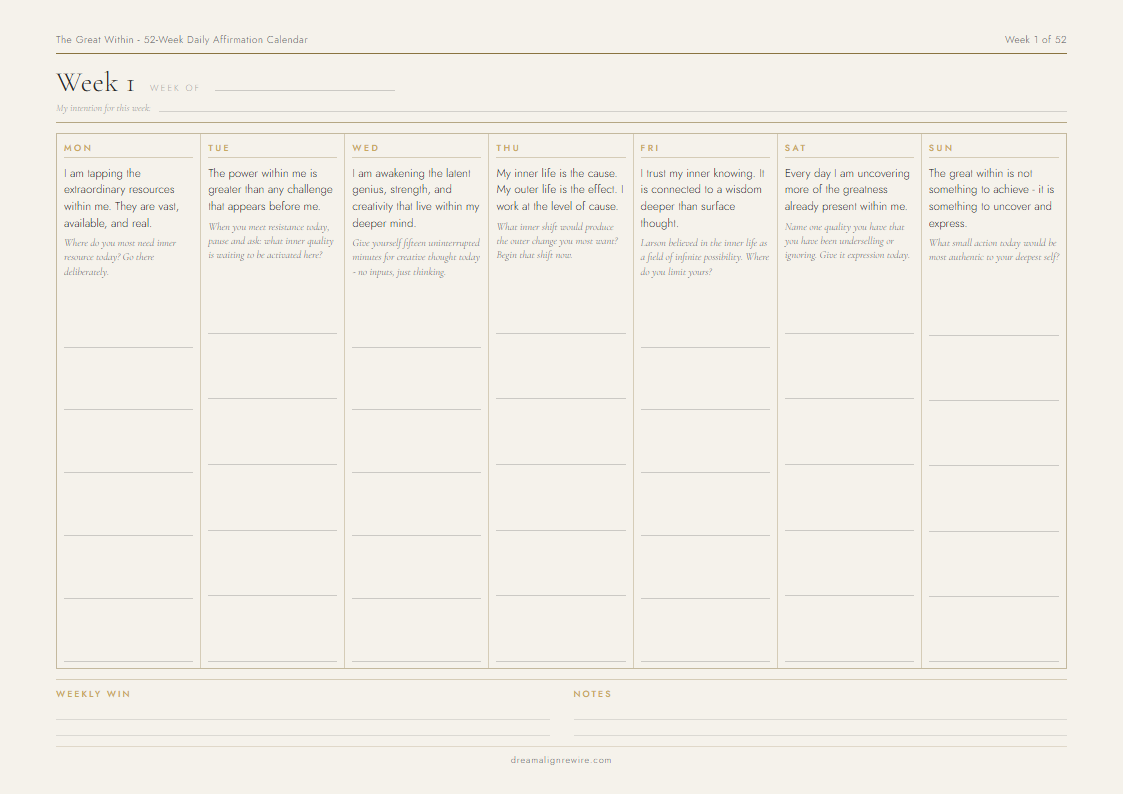
Task: Click the FRI column header
Action: point(649,147)
